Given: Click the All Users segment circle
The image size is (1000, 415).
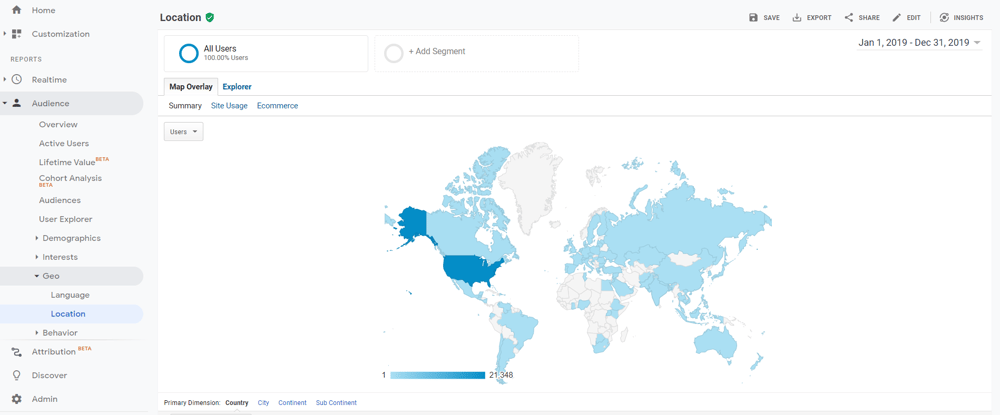Looking at the screenshot, I should [x=189, y=53].
